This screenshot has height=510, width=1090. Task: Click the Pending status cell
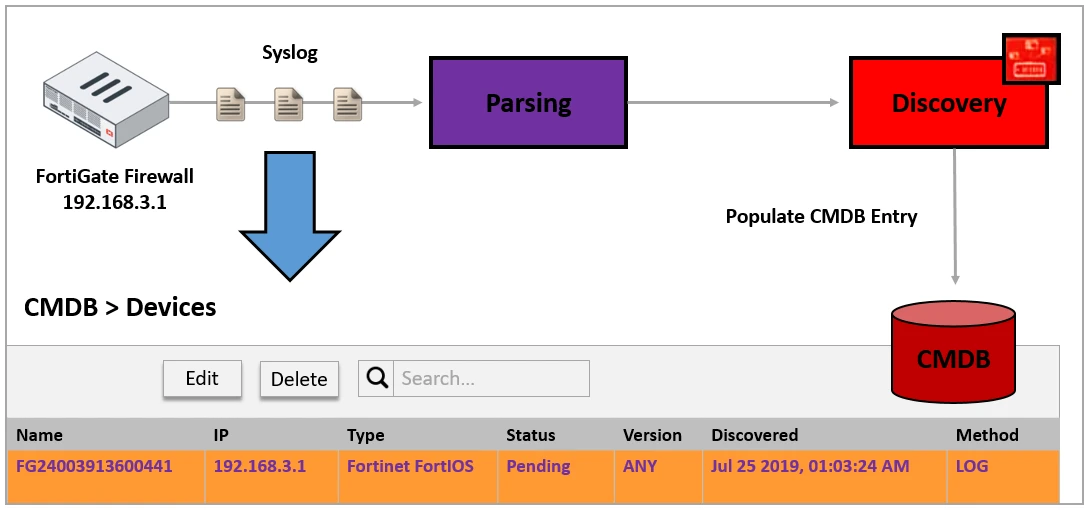(x=538, y=466)
